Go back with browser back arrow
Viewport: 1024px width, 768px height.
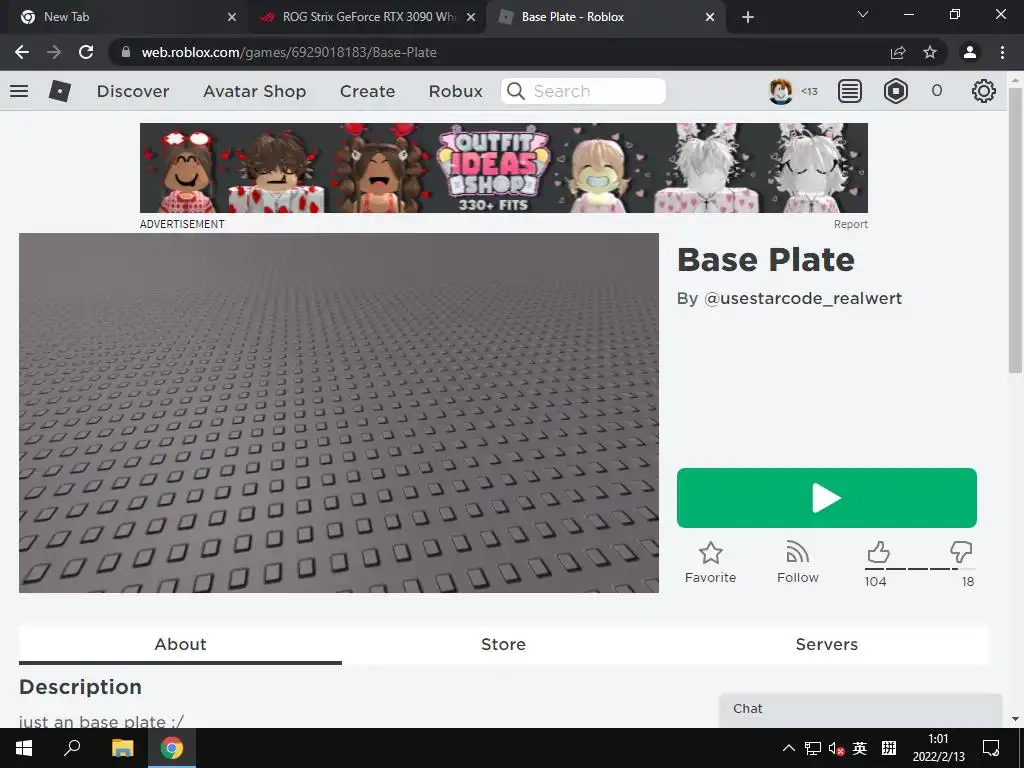tap(22, 52)
